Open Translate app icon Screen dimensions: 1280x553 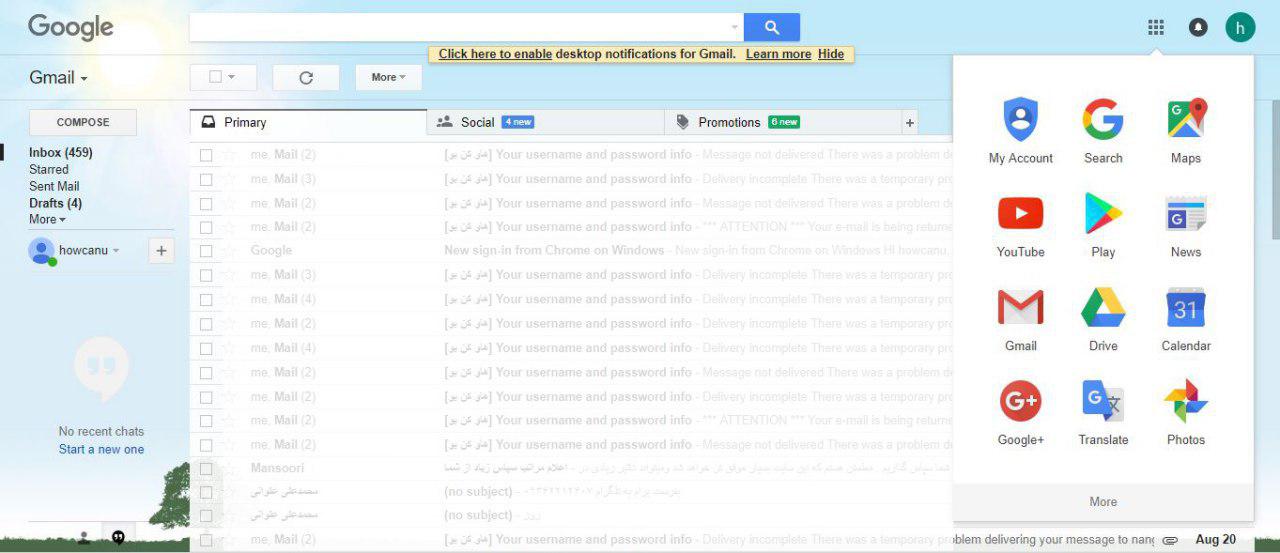coord(1103,413)
